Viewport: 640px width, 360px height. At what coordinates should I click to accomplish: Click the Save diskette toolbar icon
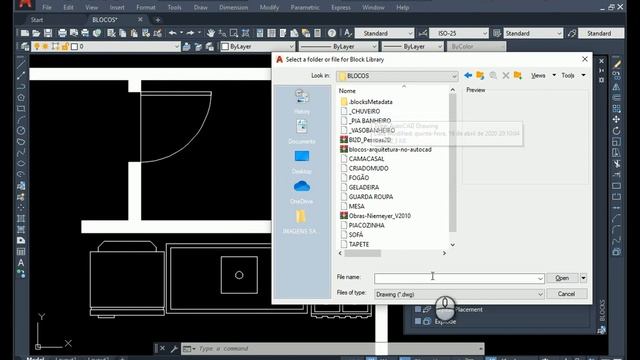(48, 33)
